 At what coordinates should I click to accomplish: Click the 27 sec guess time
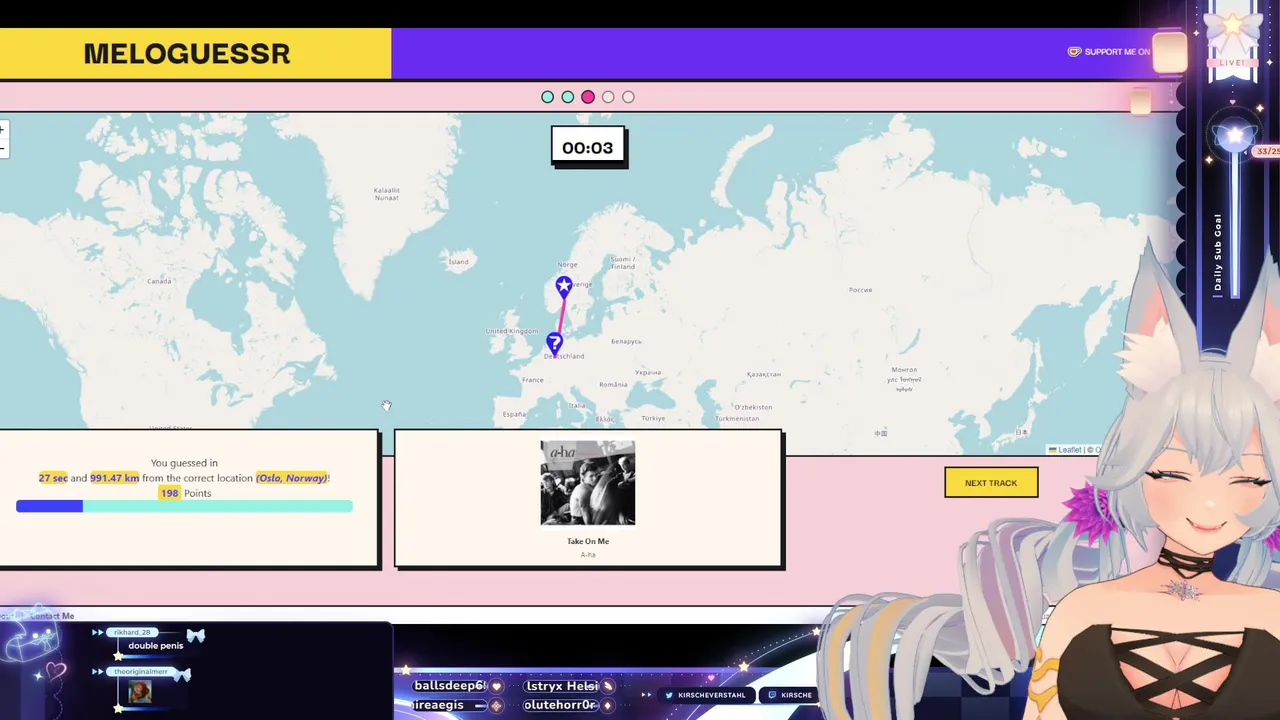pos(53,478)
